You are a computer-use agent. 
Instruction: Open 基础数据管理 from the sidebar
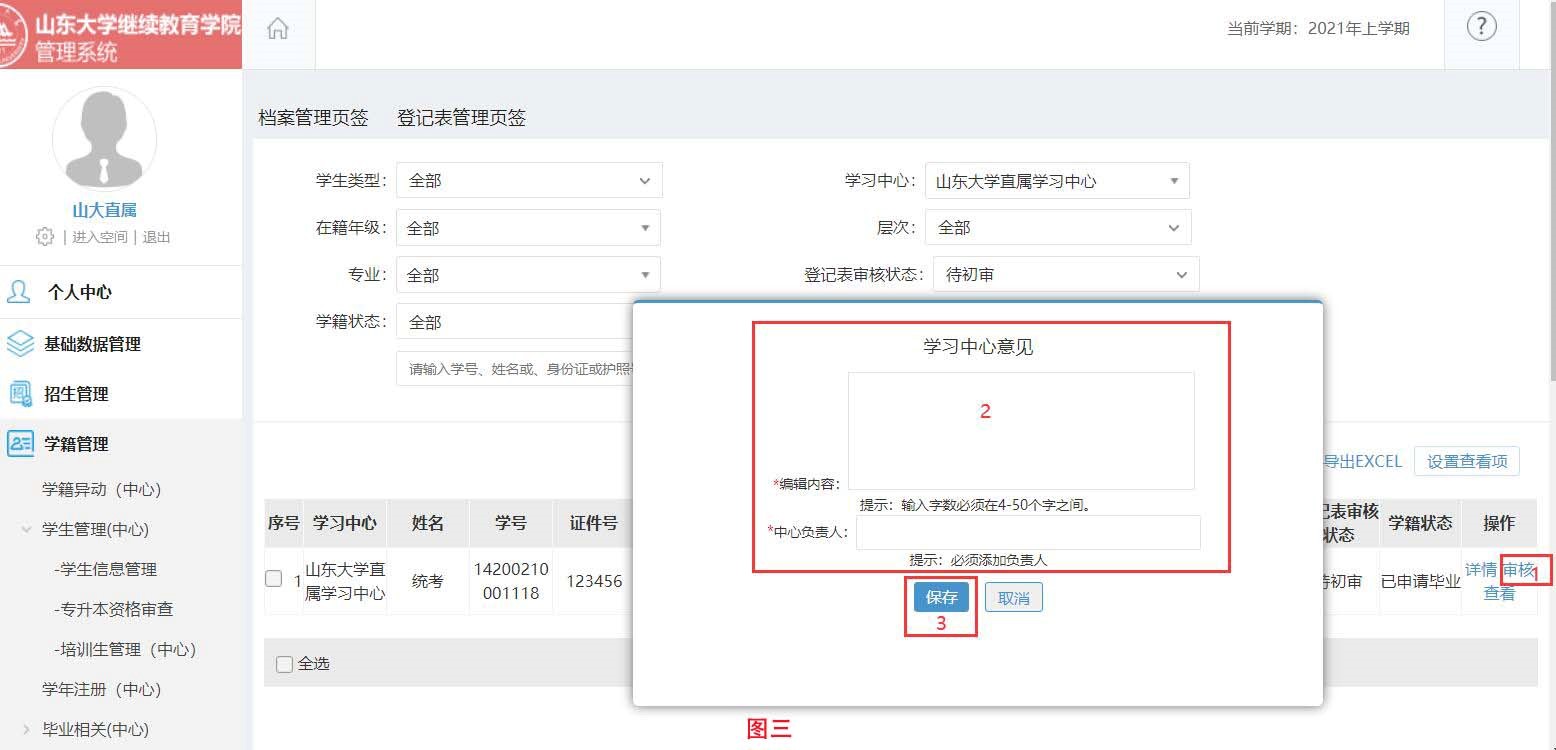tap(92, 344)
